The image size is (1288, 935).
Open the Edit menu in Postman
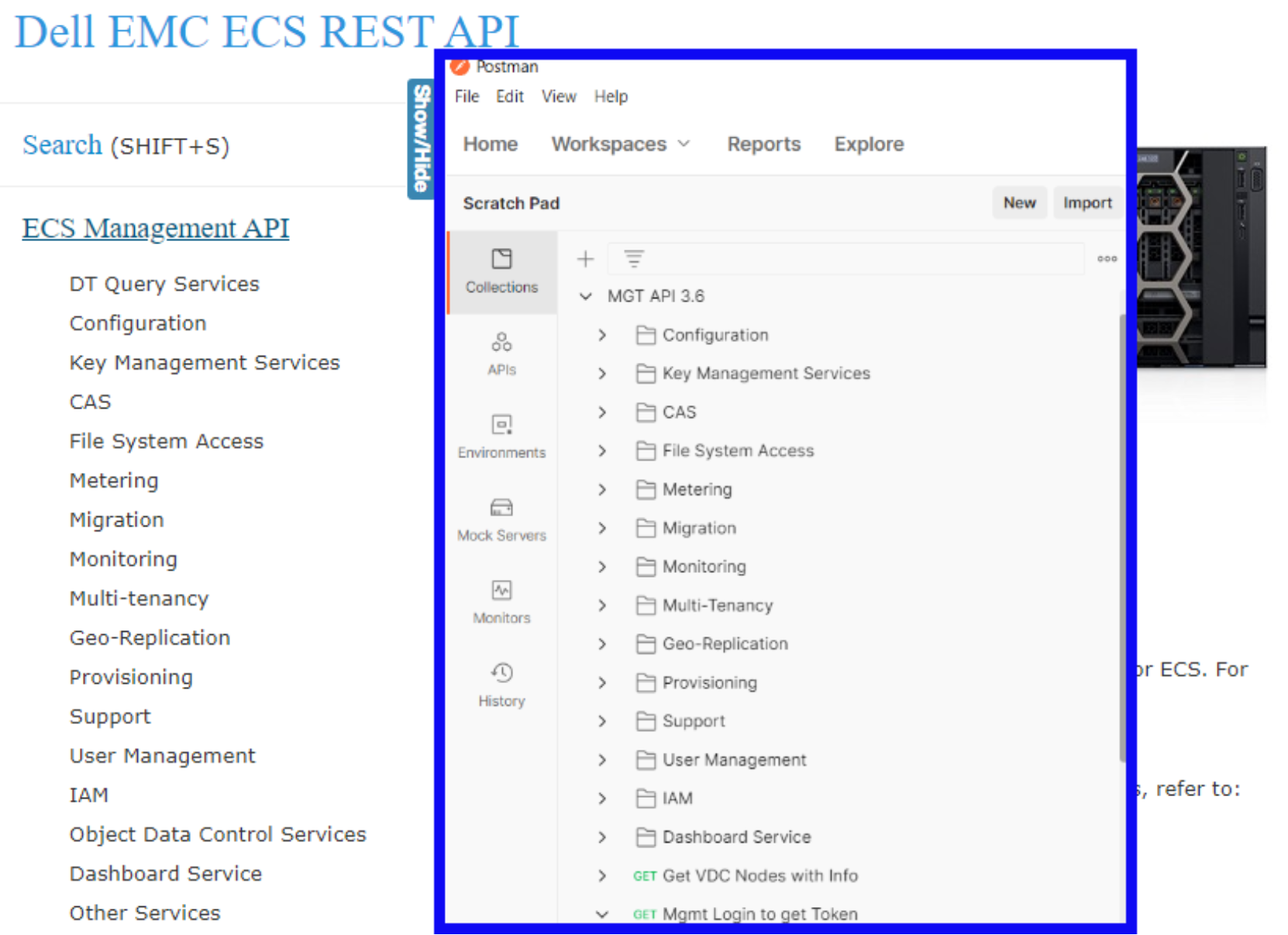coord(510,96)
